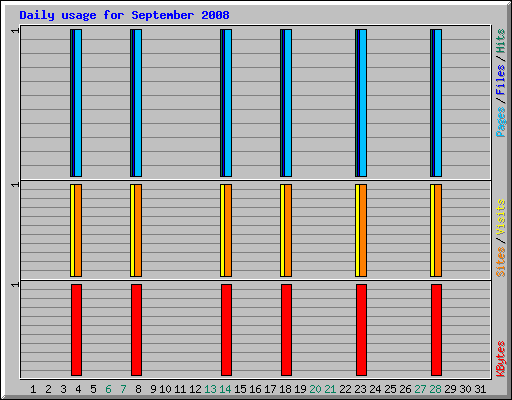The width and height of the screenshot is (512, 400).
Task: Click green weekend day label '20'
Action: coord(315,389)
